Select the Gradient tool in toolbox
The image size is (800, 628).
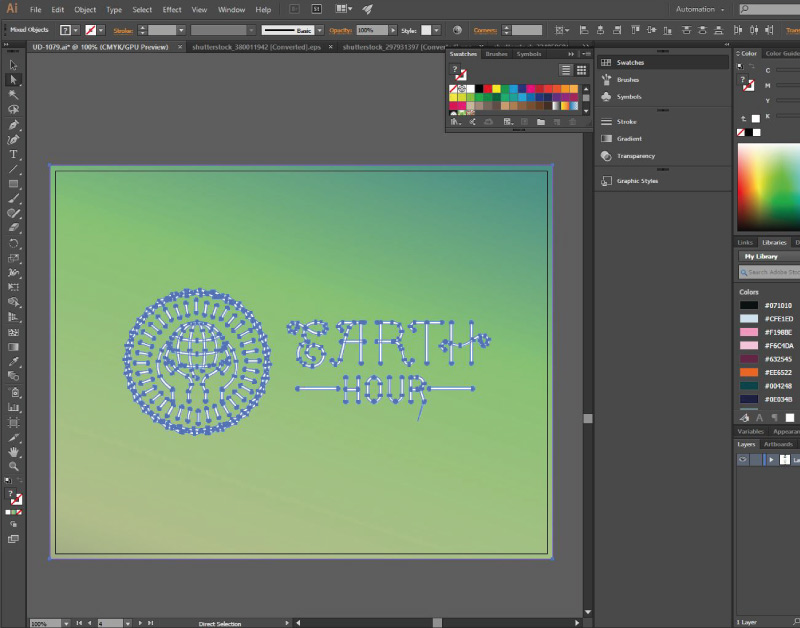pyautogui.click(x=13, y=347)
